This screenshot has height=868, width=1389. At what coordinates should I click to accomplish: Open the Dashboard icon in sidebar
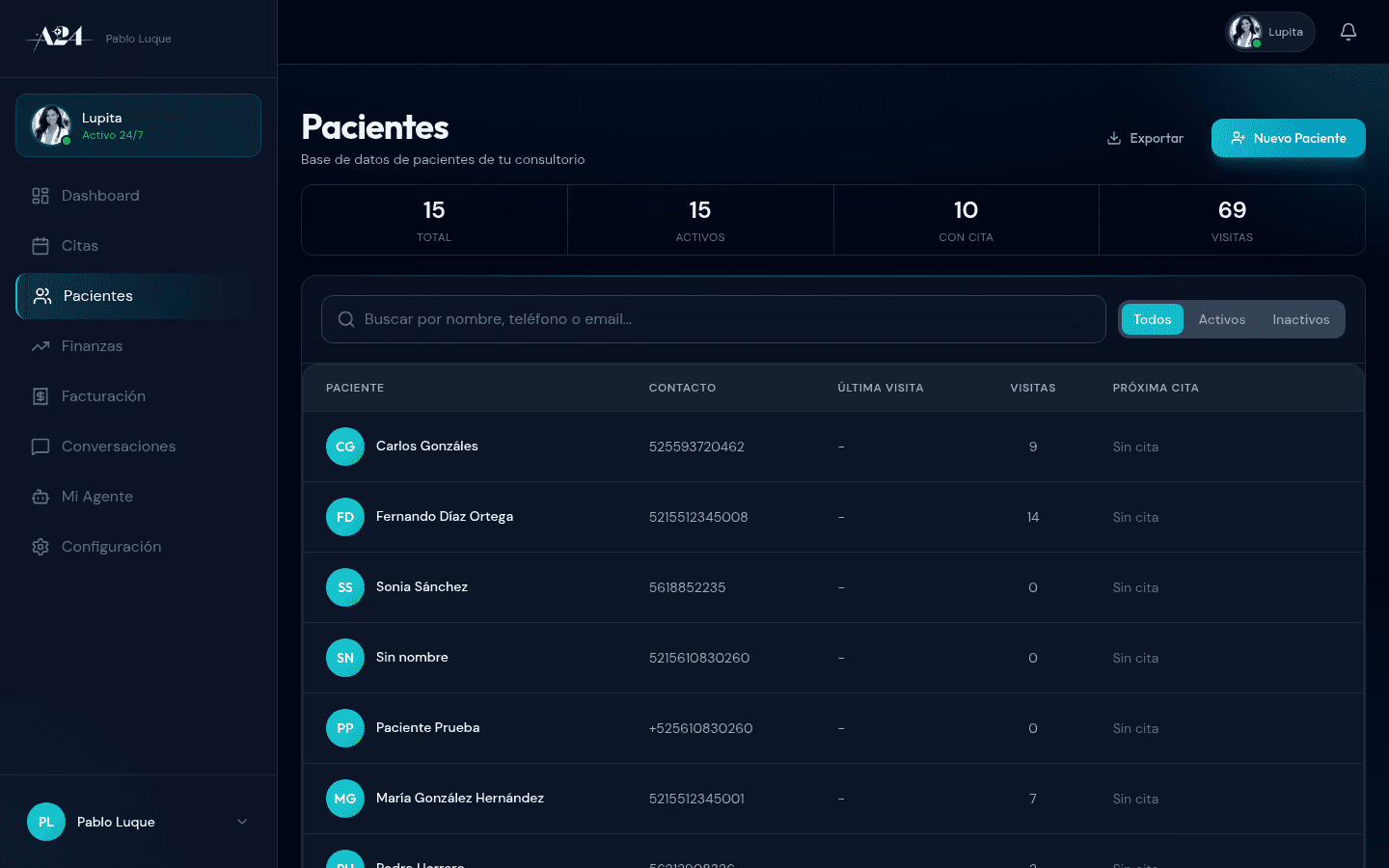pos(40,195)
